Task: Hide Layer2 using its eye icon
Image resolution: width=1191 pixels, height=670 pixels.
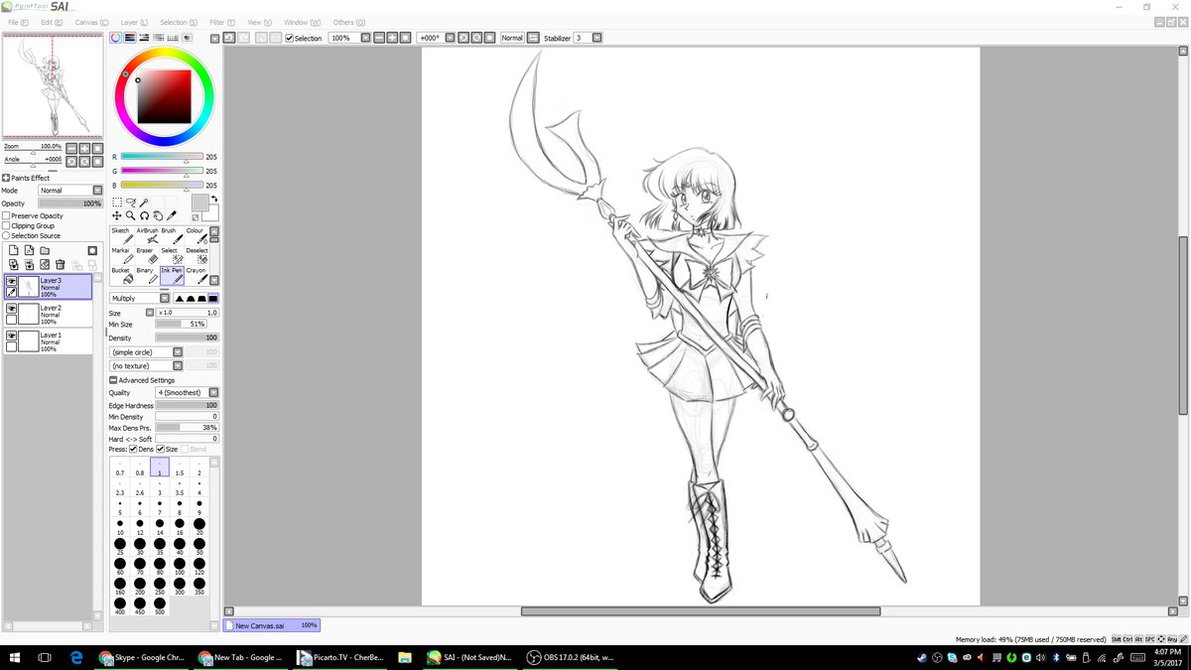Action: point(11,308)
